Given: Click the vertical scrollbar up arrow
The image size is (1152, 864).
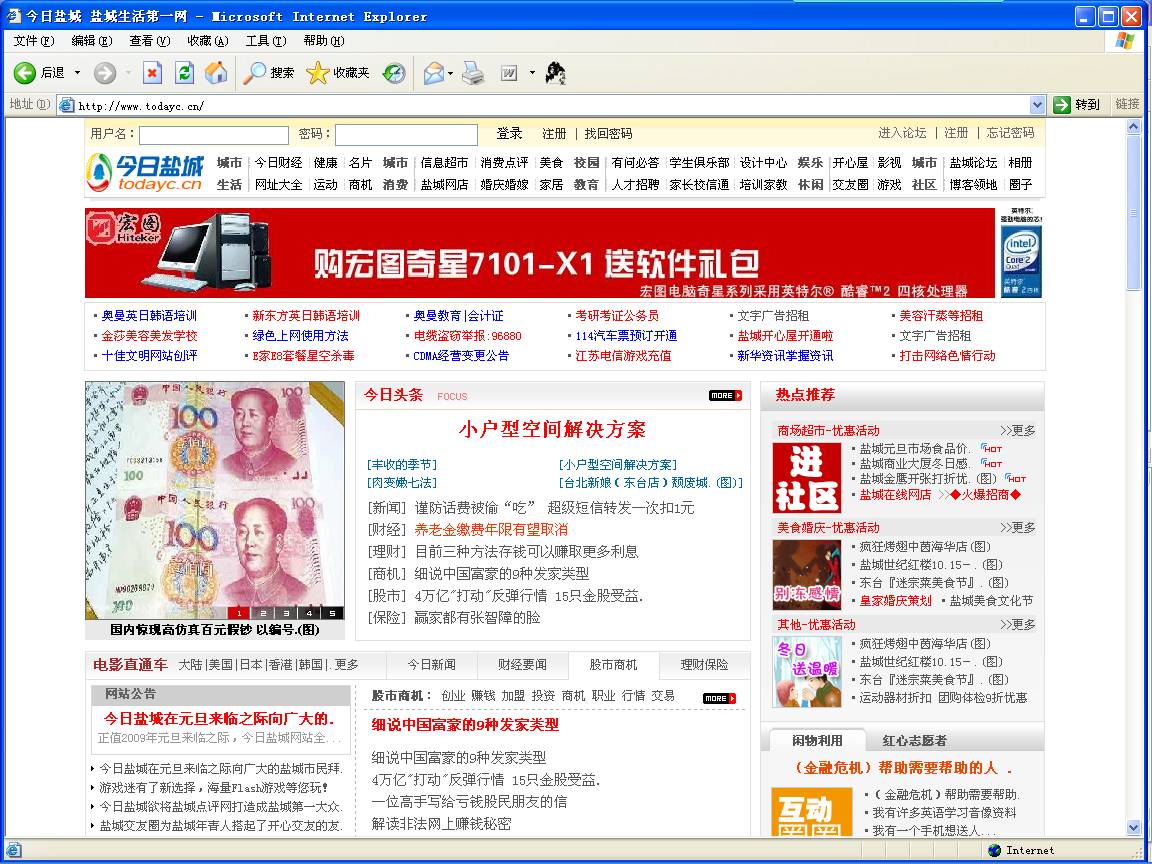Looking at the screenshot, I should tap(1134, 126).
